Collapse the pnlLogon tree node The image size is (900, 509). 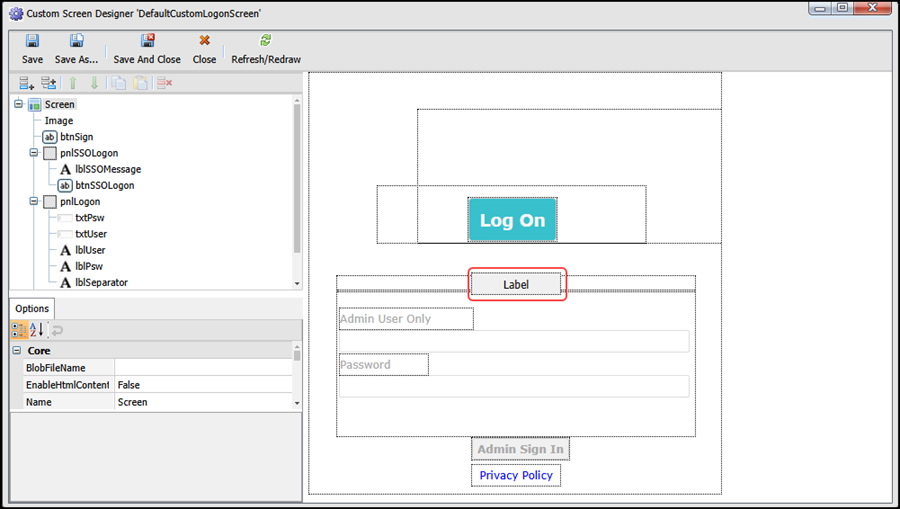[35, 202]
